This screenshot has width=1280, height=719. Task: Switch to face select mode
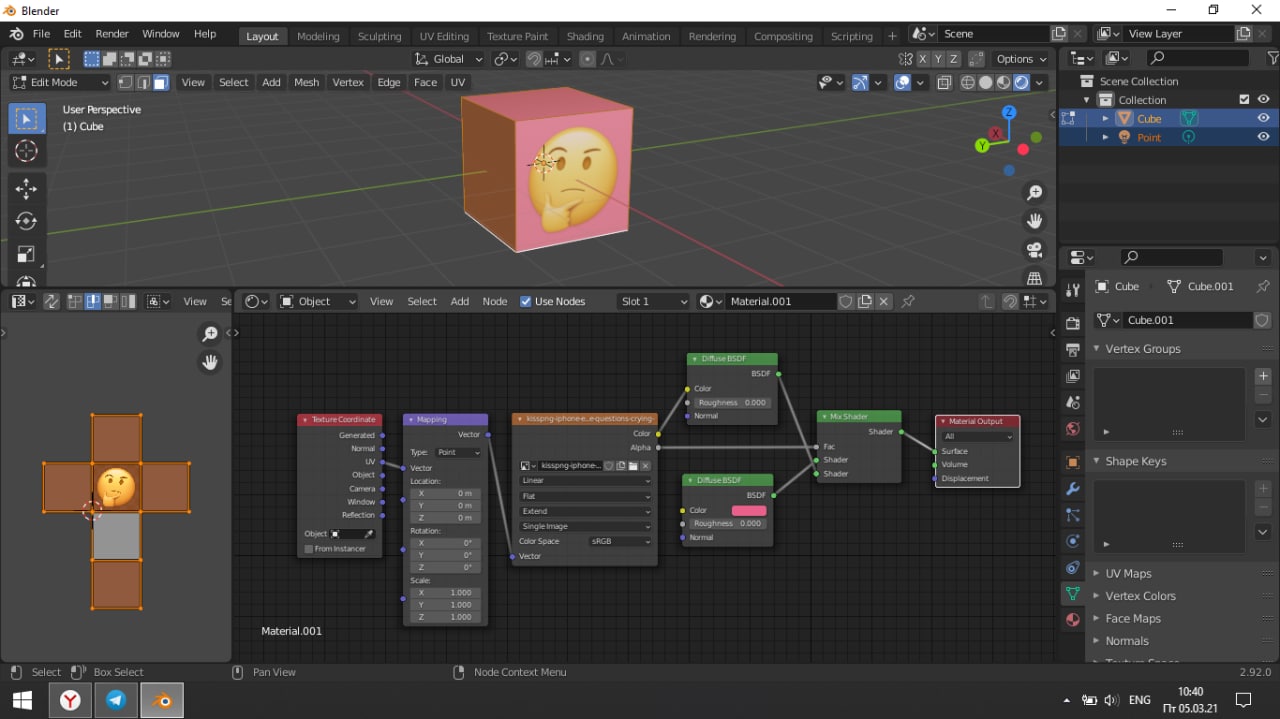tap(160, 83)
